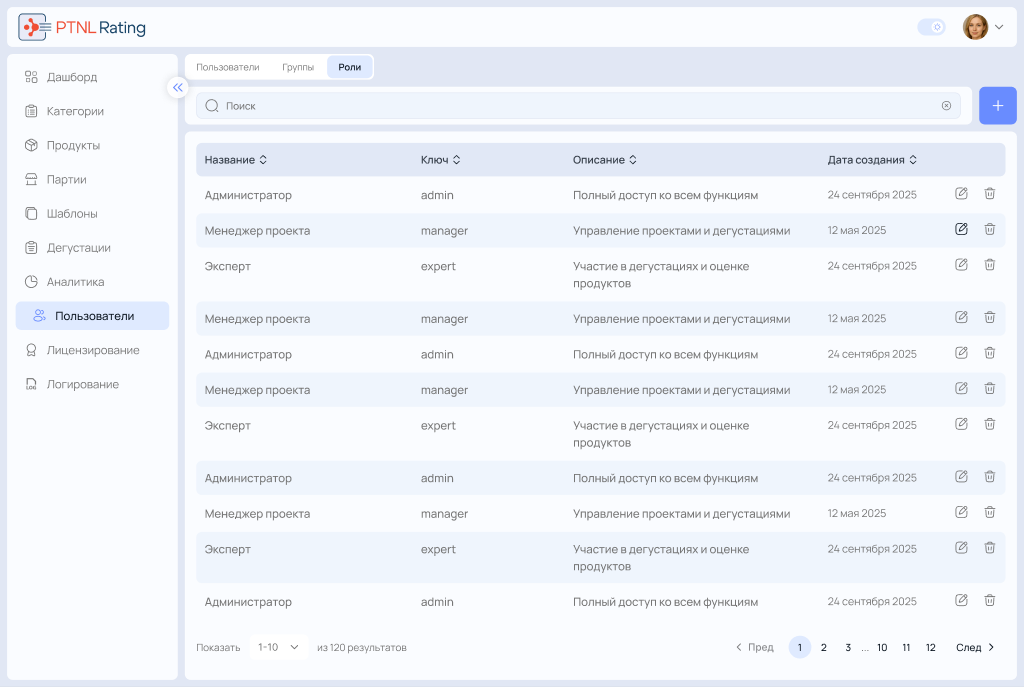
Task: Go to page 10
Action: (882, 647)
